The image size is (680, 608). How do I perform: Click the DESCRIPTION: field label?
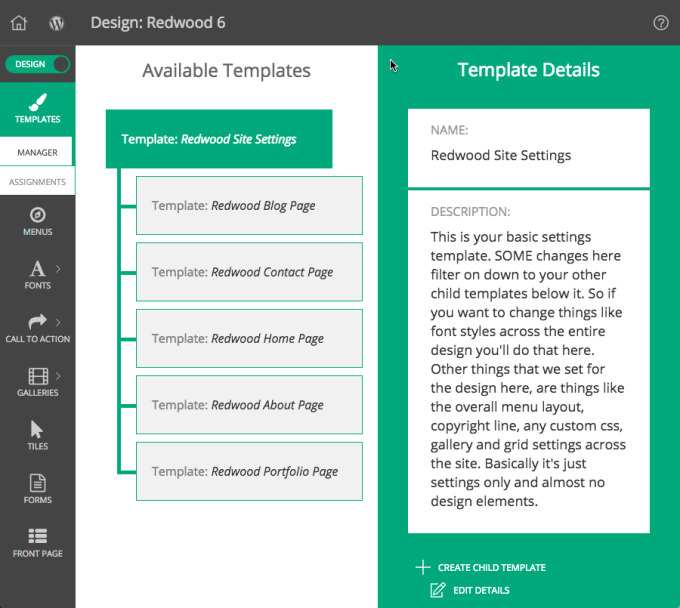point(470,212)
